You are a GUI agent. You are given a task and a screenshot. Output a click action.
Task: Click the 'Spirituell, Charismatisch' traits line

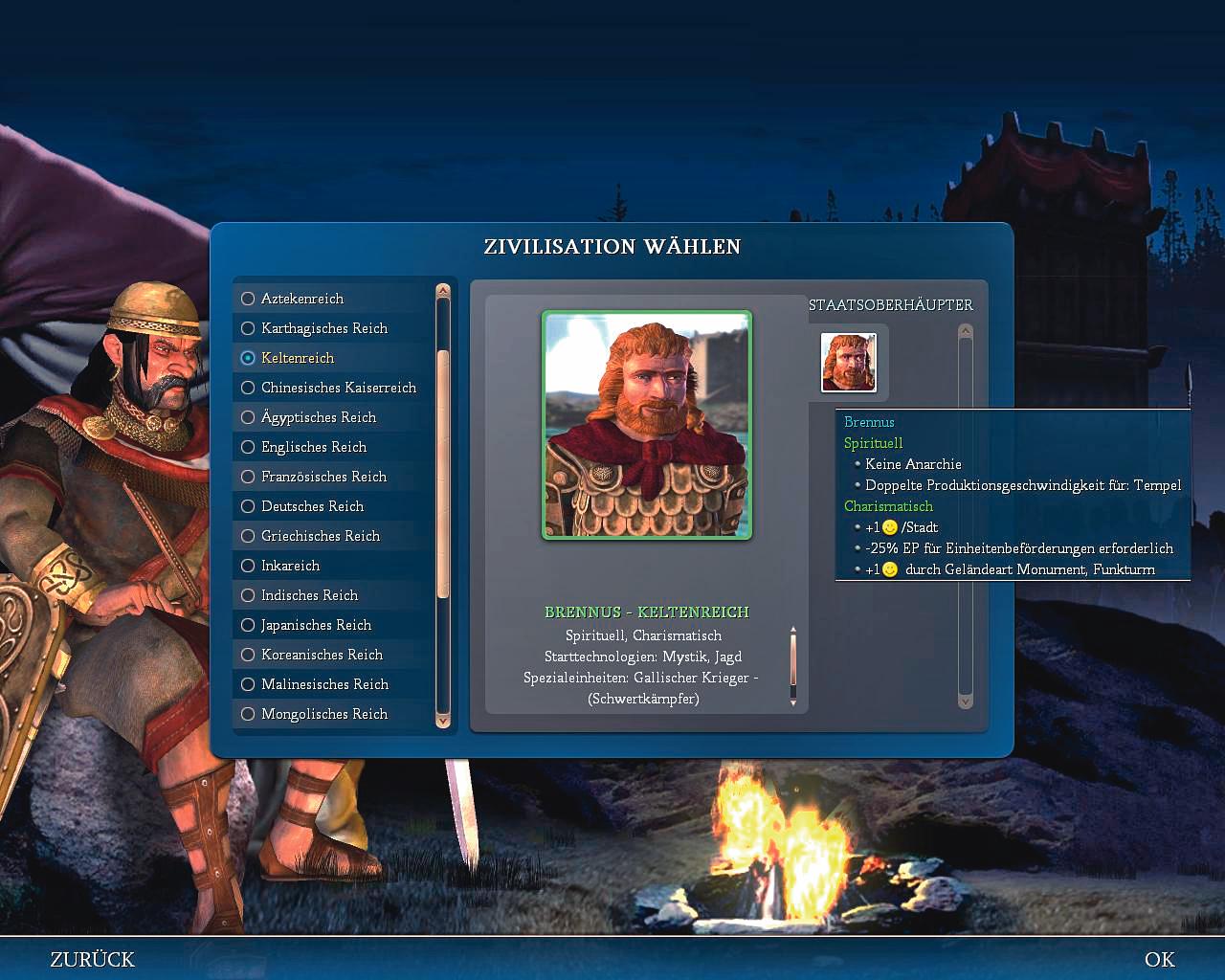[643, 635]
